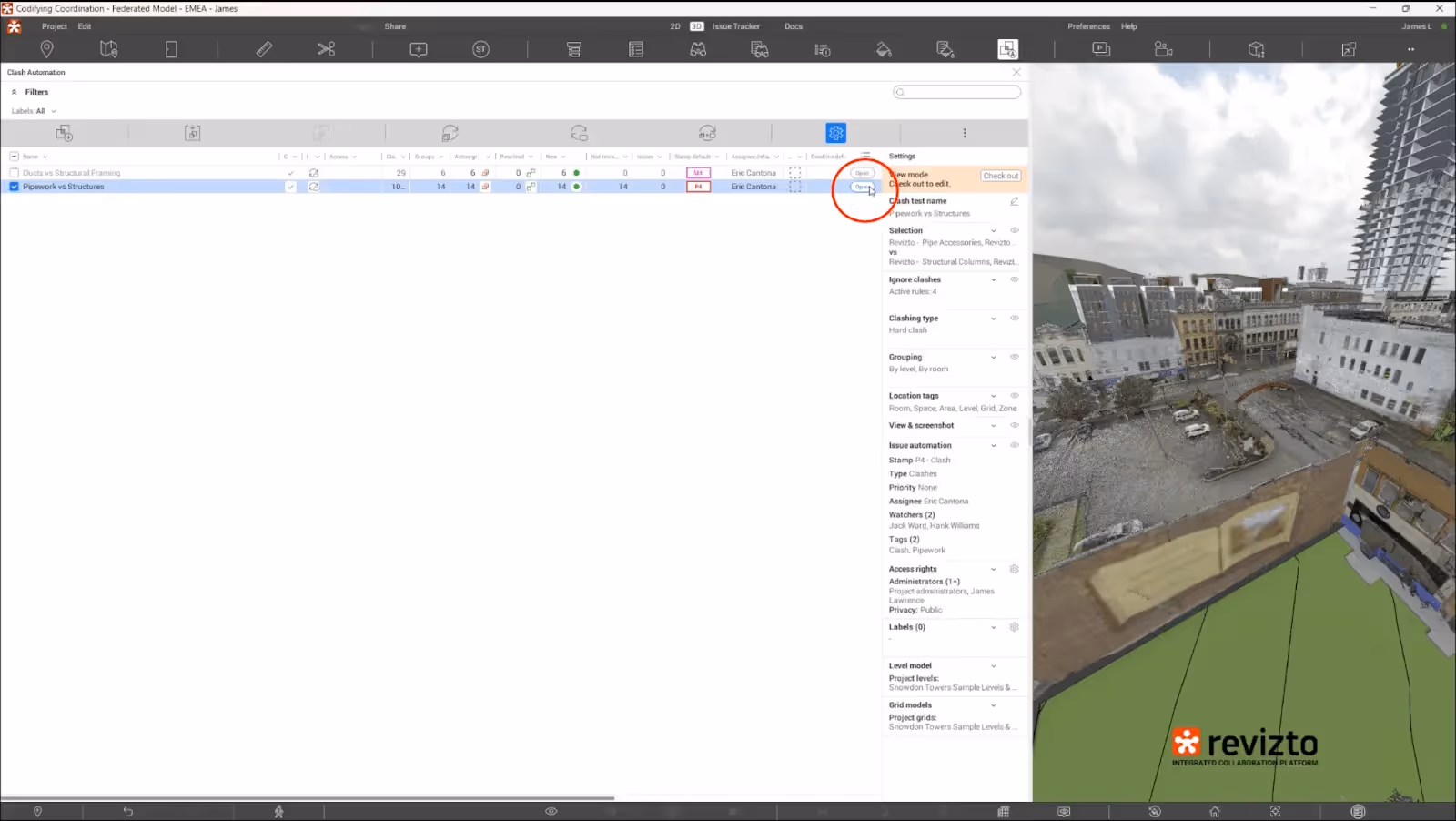
Task: Toggle eye icon for Selection section
Action: pyautogui.click(x=1014, y=230)
